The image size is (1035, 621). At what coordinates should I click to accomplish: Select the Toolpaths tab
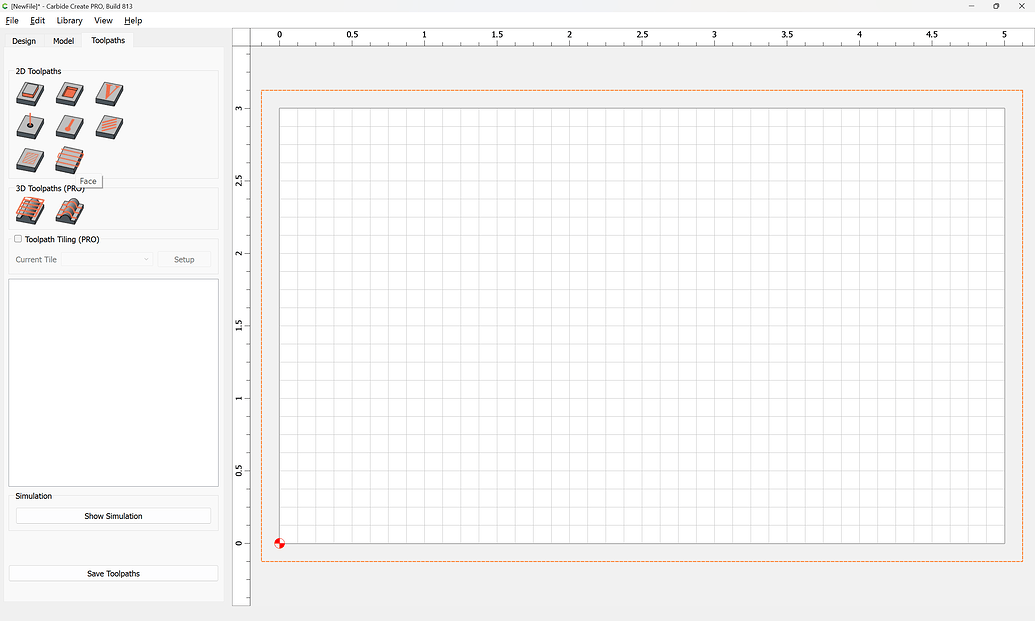pyautogui.click(x=108, y=40)
